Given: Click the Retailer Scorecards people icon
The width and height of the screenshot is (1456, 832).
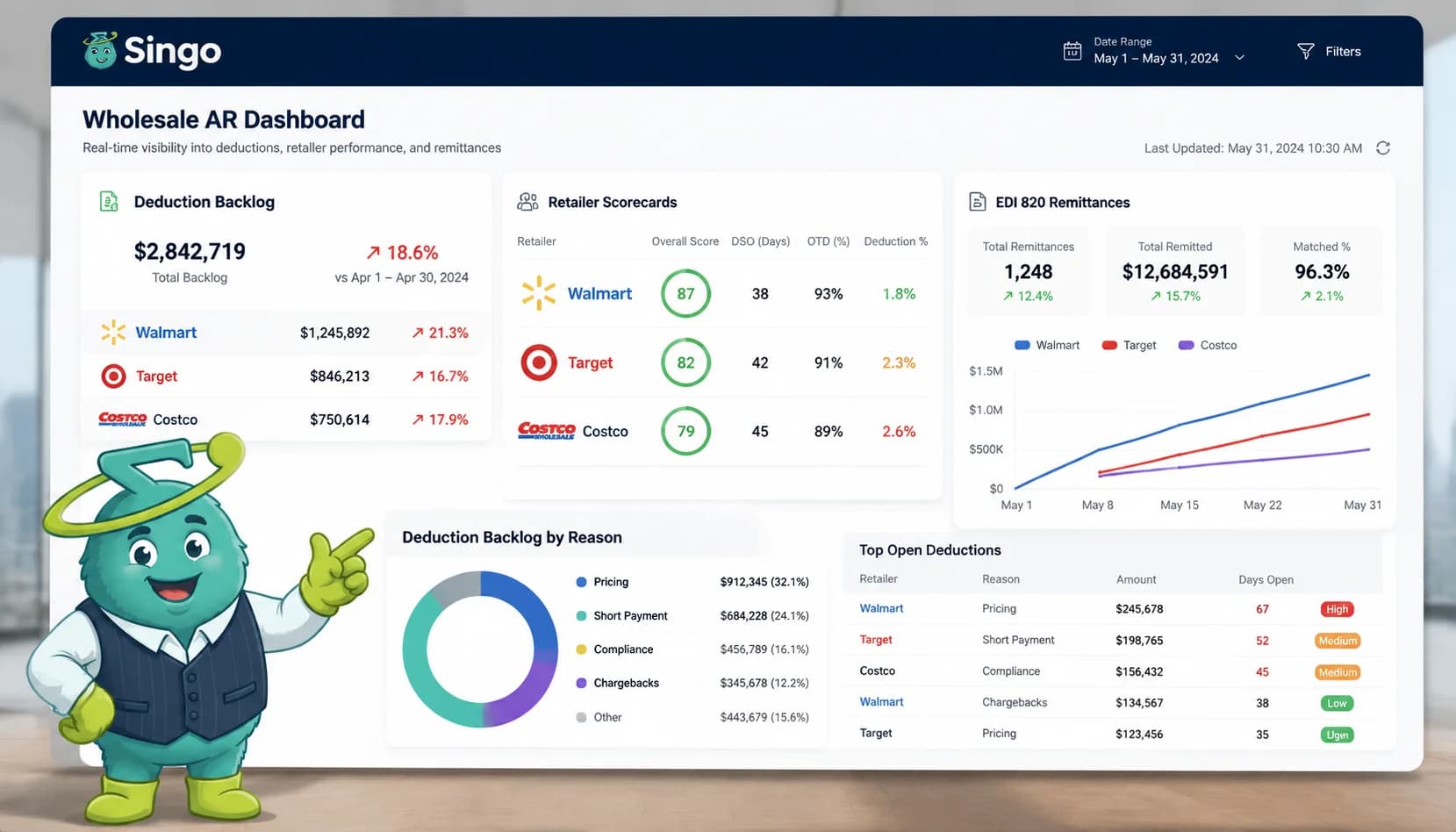Looking at the screenshot, I should tap(527, 202).
